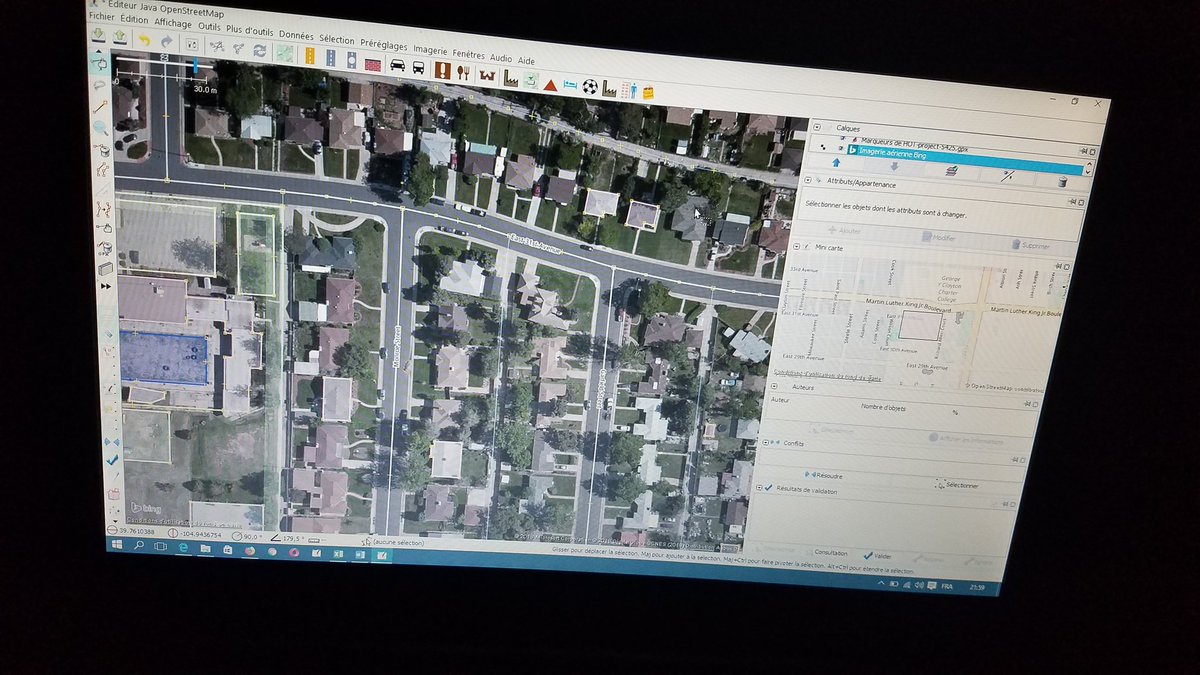The height and width of the screenshot is (675, 1200).
Task: Select the red triangle peak preset icon
Action: (x=550, y=85)
